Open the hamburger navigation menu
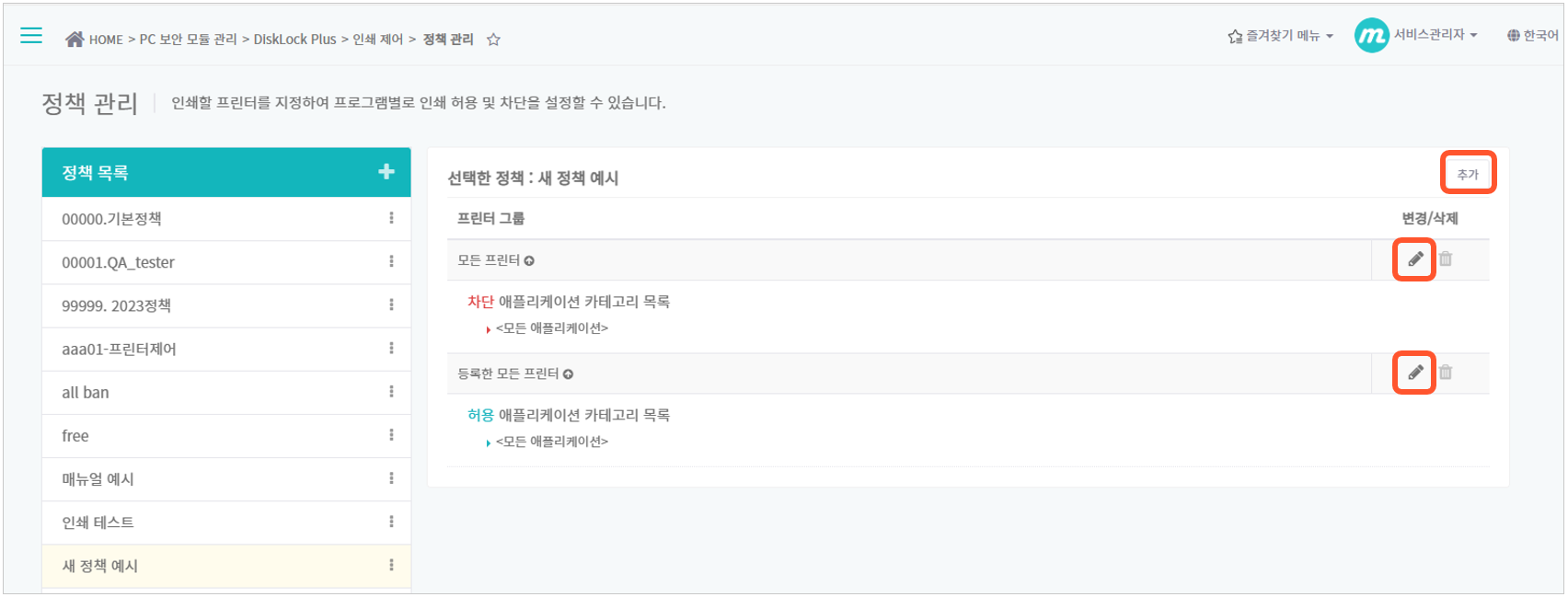Screen dimensions: 1568x597 [x=31, y=36]
